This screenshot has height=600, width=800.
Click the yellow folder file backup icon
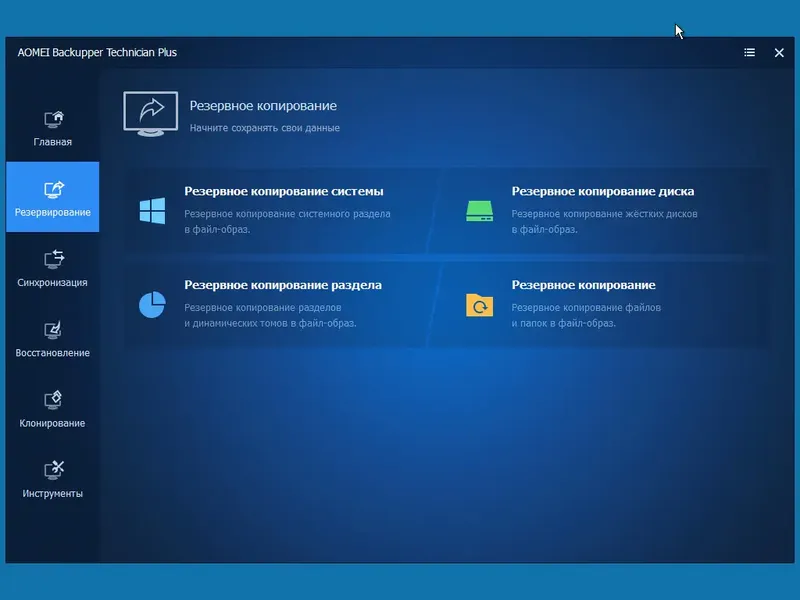[479, 305]
